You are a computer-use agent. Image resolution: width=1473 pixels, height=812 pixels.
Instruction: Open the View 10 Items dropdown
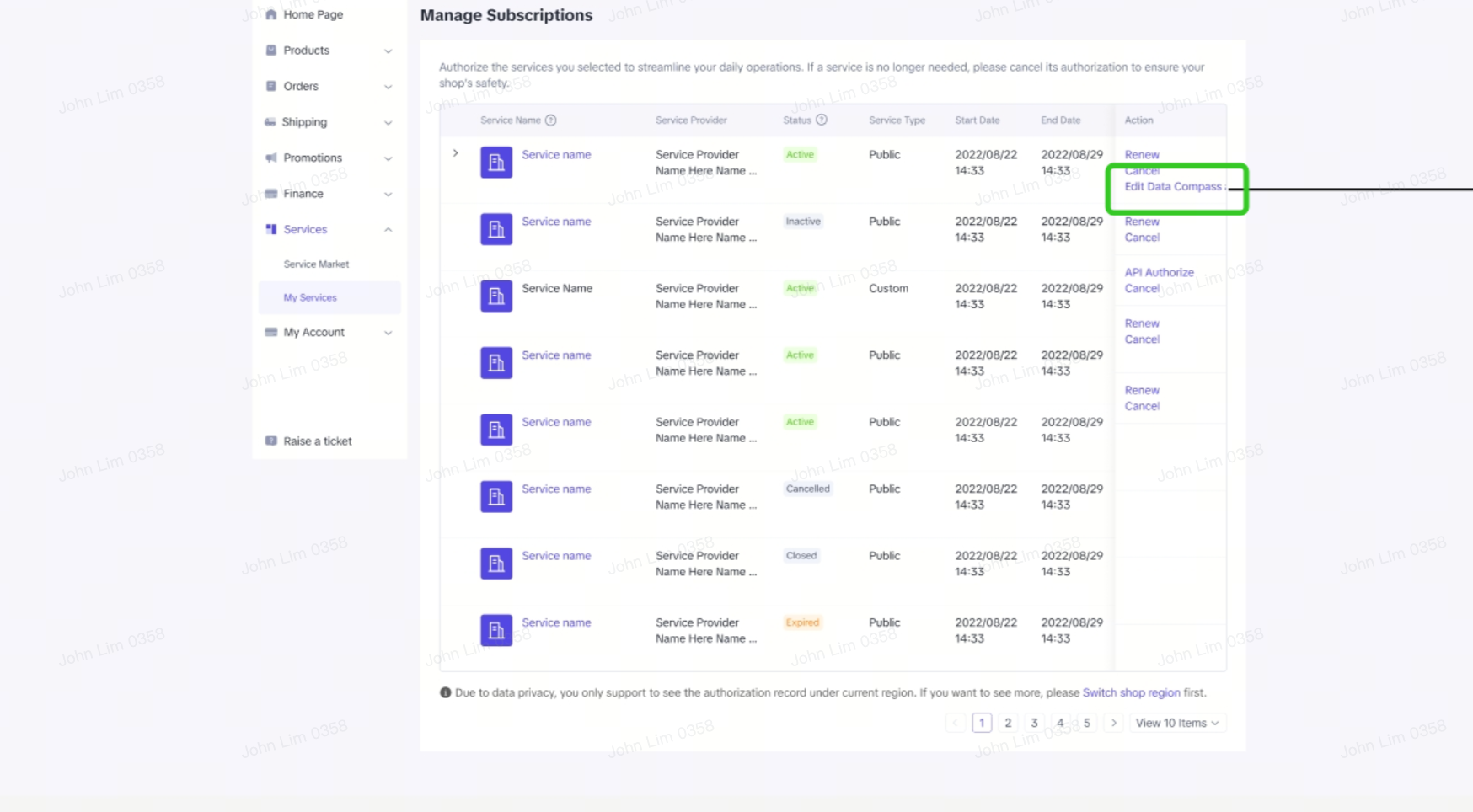point(1176,723)
